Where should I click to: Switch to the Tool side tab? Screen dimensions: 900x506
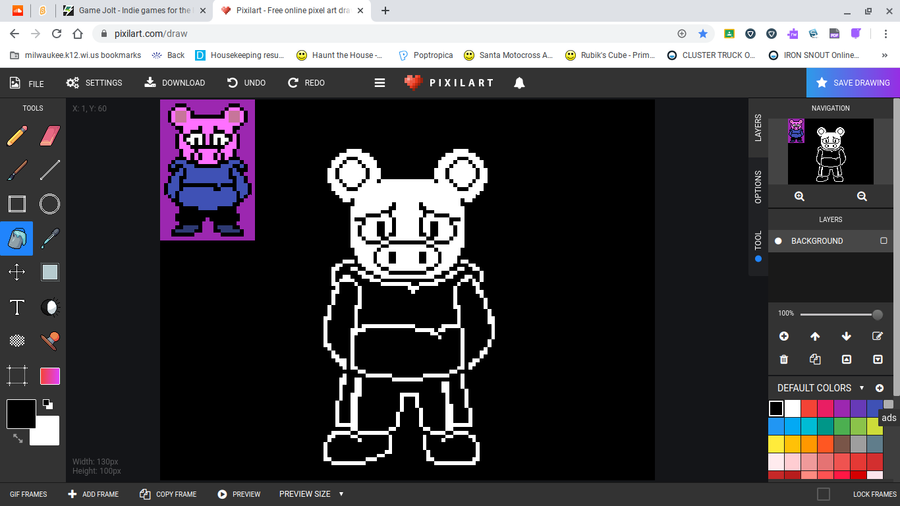758,246
